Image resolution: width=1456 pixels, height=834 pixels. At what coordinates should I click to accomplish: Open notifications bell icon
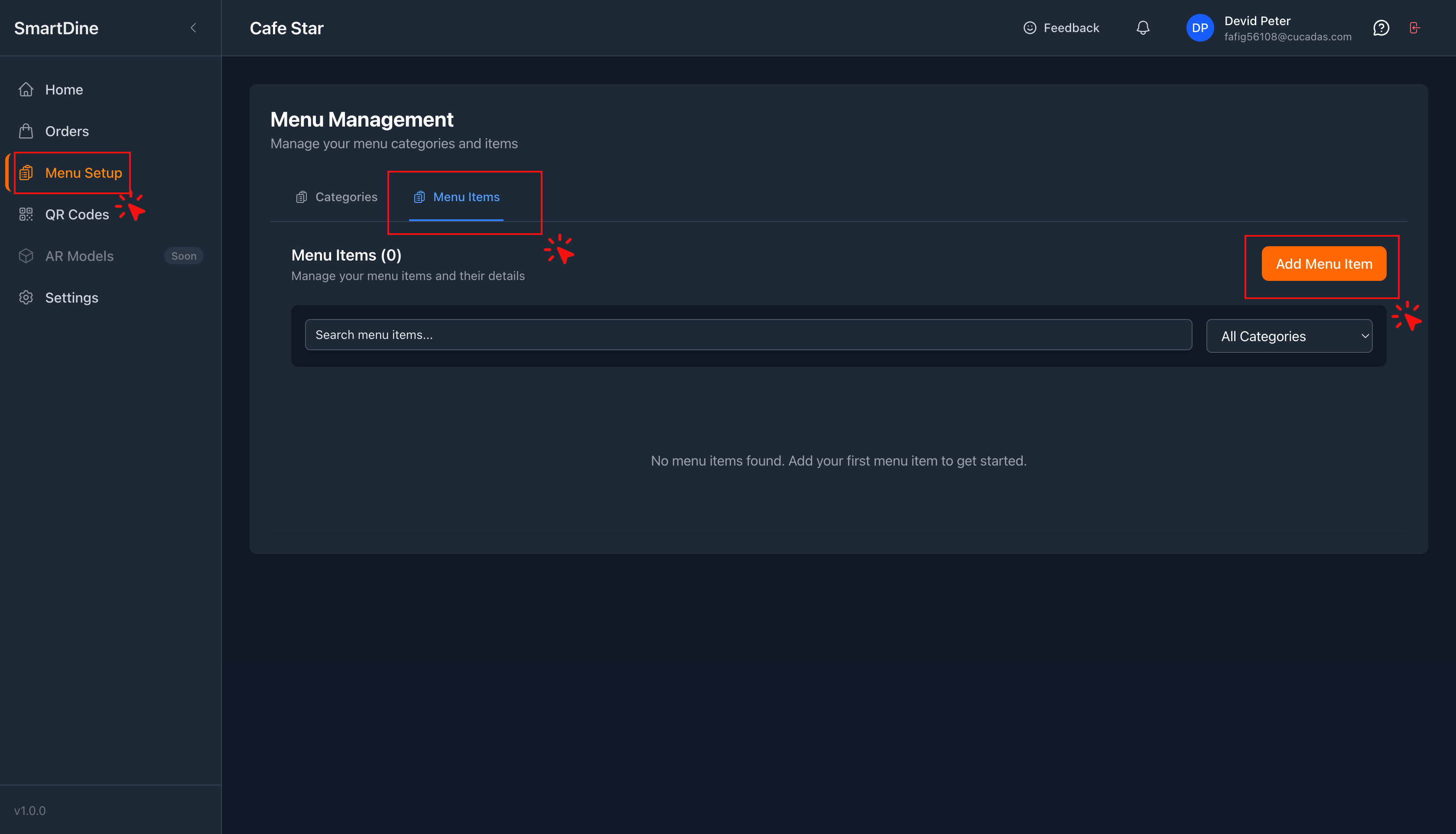(x=1143, y=28)
